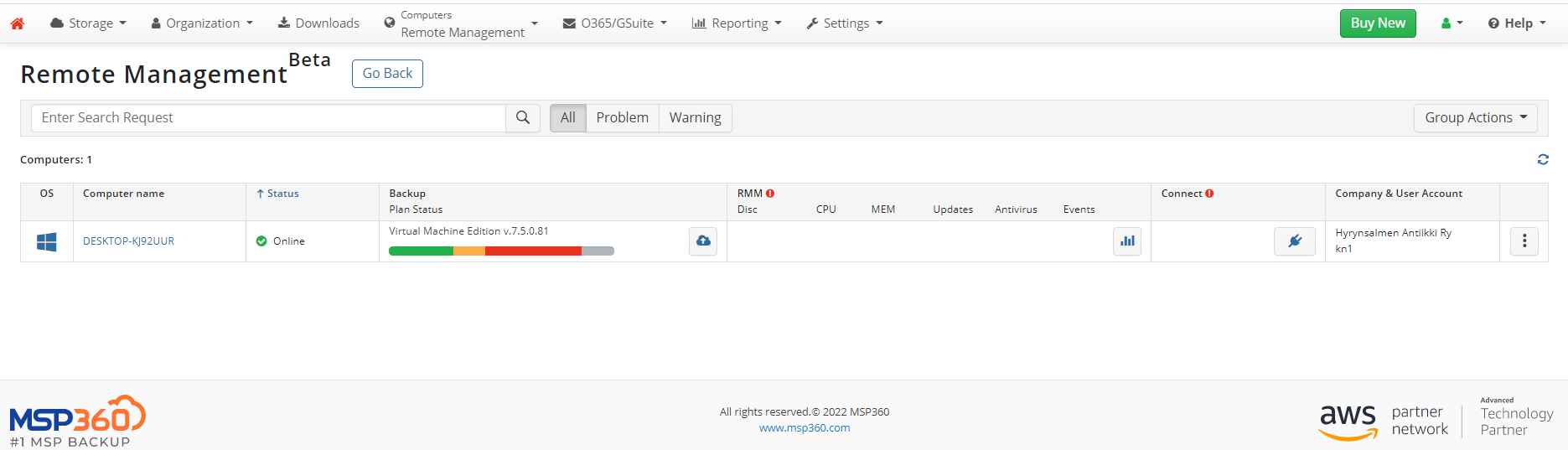Click the Computers: 1 count text
Image resolution: width=1568 pixels, height=450 pixels.
pyautogui.click(x=56, y=160)
